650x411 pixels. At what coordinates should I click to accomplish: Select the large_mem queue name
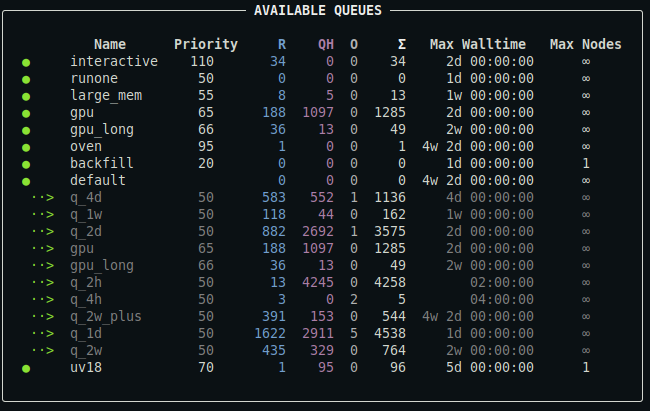pyautogui.click(x=106, y=95)
